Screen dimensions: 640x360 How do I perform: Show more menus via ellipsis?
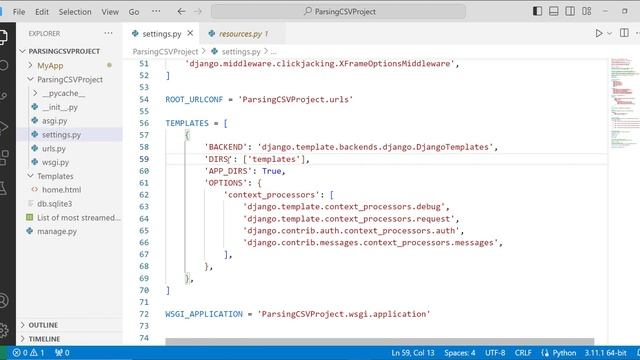156,11
